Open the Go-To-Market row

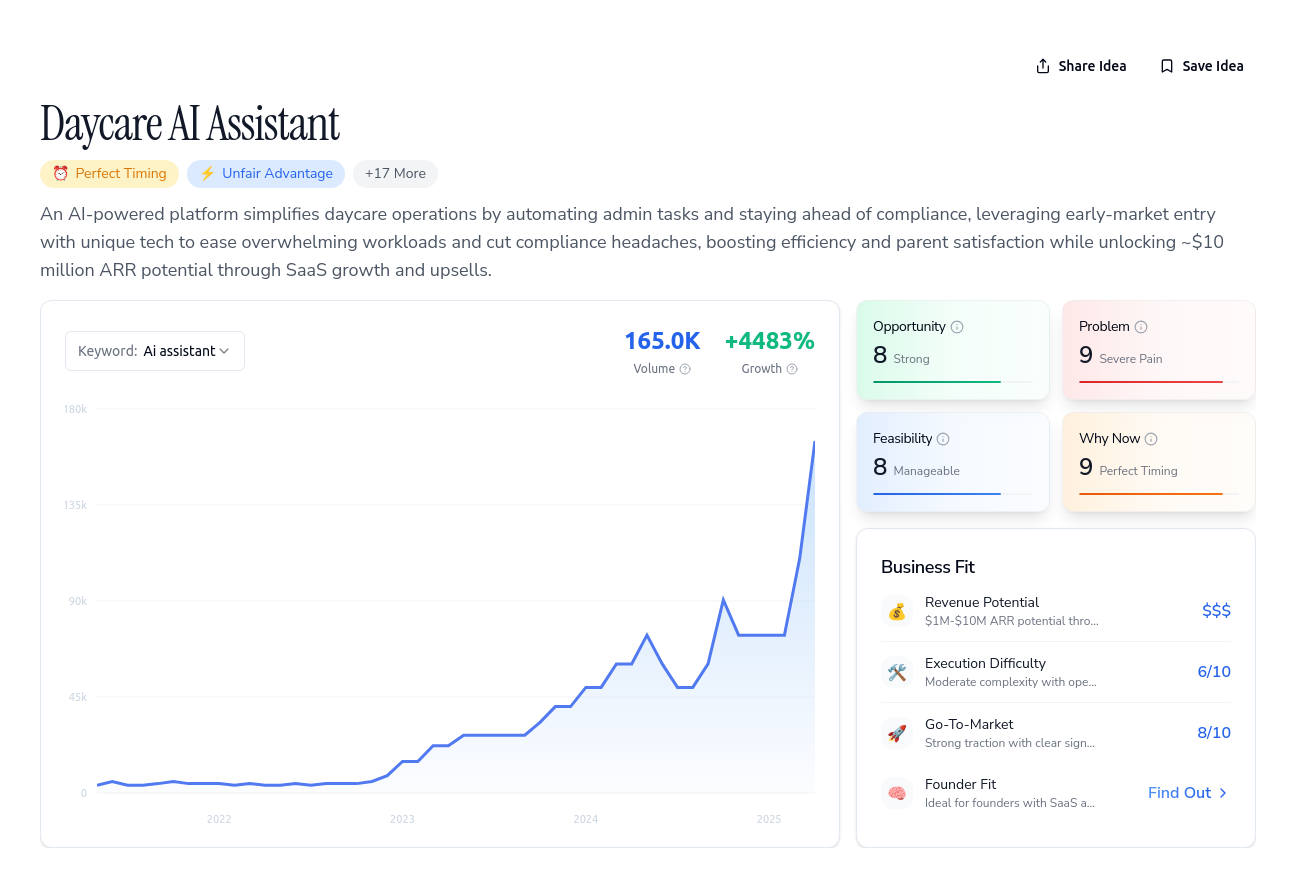1056,733
